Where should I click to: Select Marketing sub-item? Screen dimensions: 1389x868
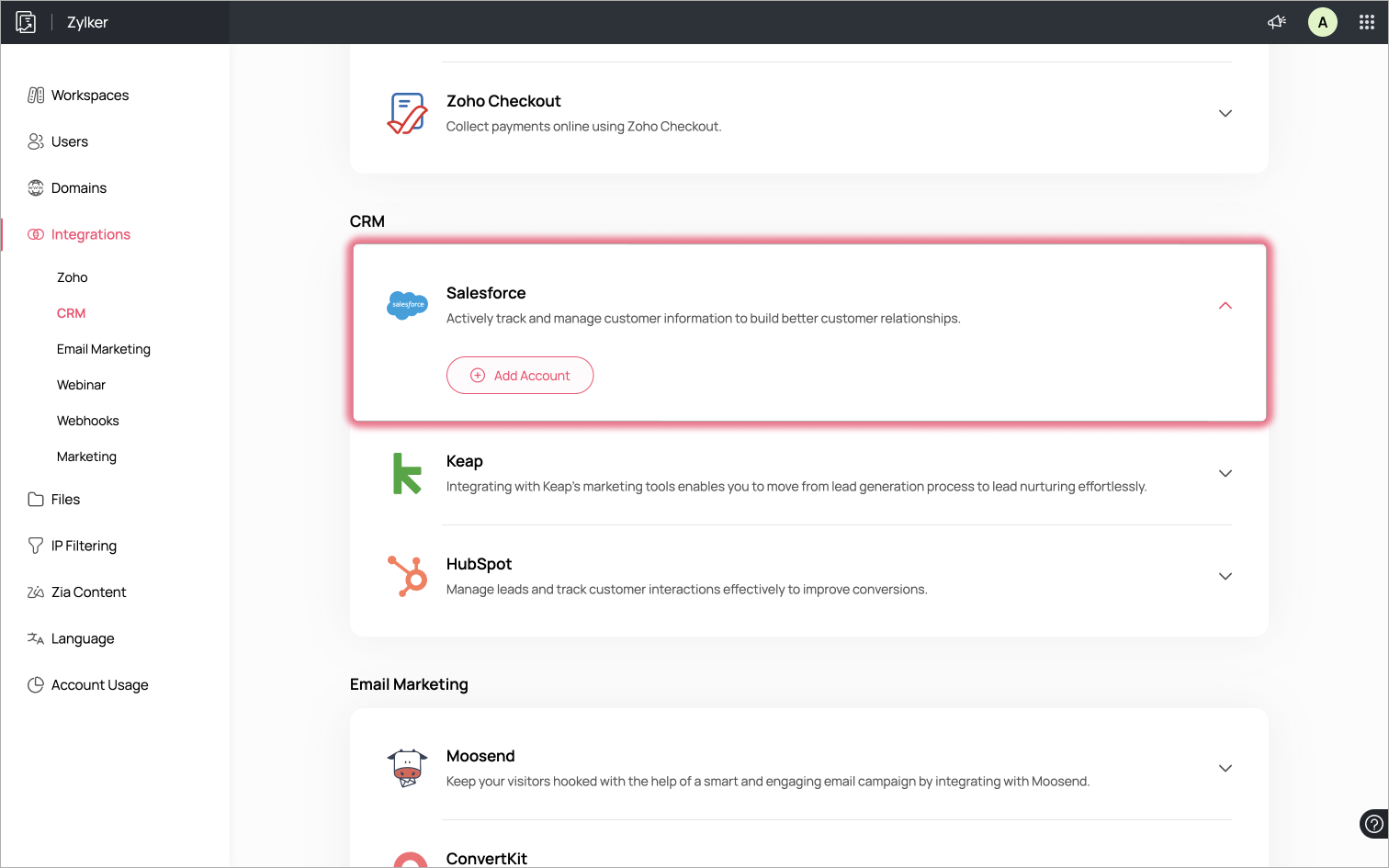pos(87,457)
